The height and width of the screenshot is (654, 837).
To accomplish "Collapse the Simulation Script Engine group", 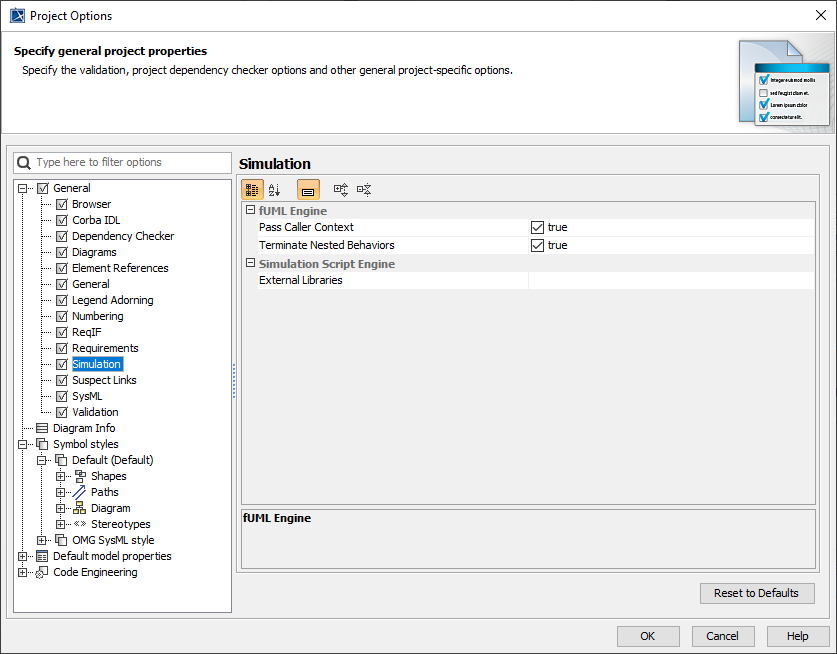I will click(x=250, y=264).
